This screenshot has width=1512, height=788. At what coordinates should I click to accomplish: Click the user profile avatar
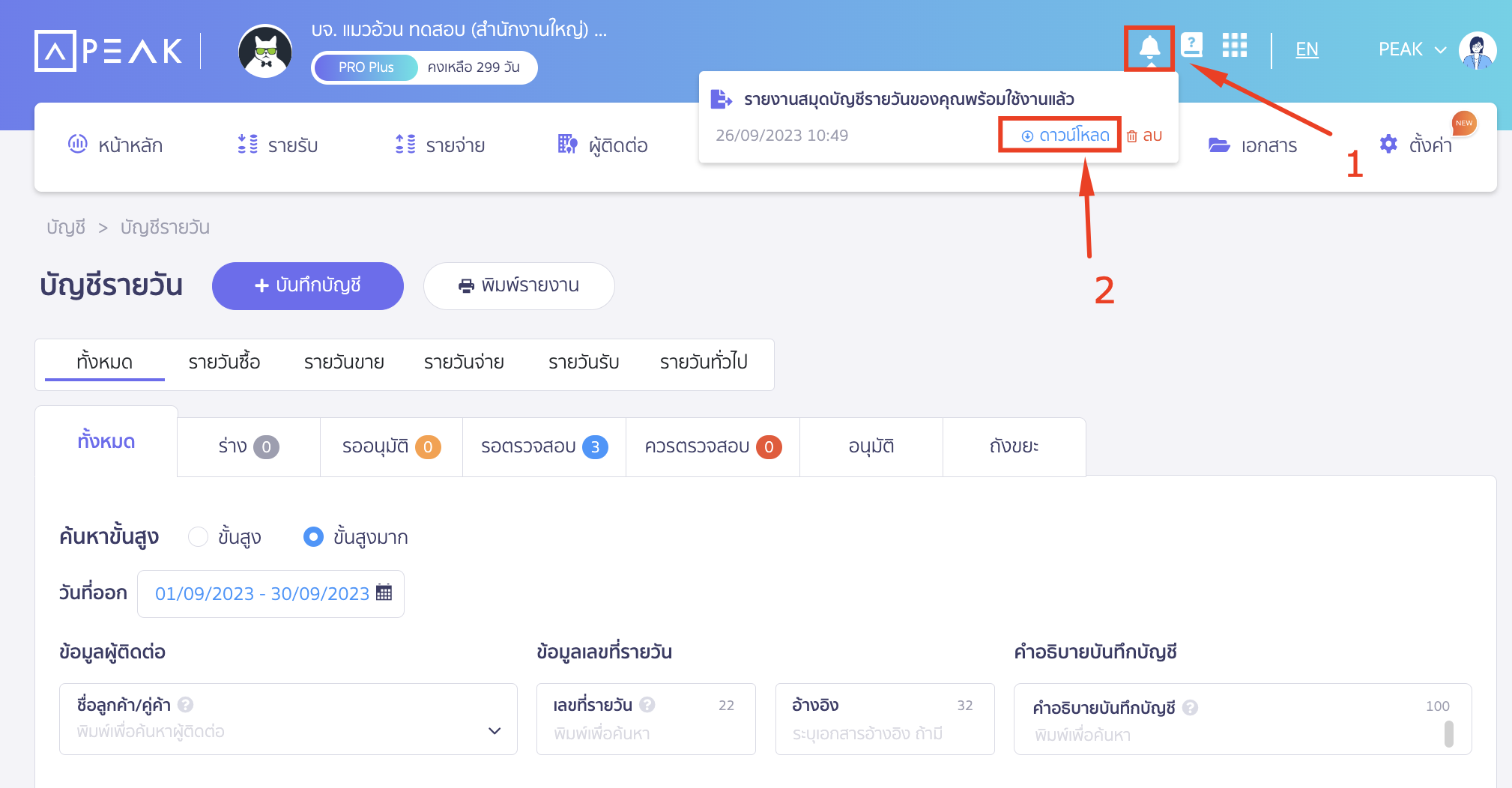click(x=1478, y=50)
